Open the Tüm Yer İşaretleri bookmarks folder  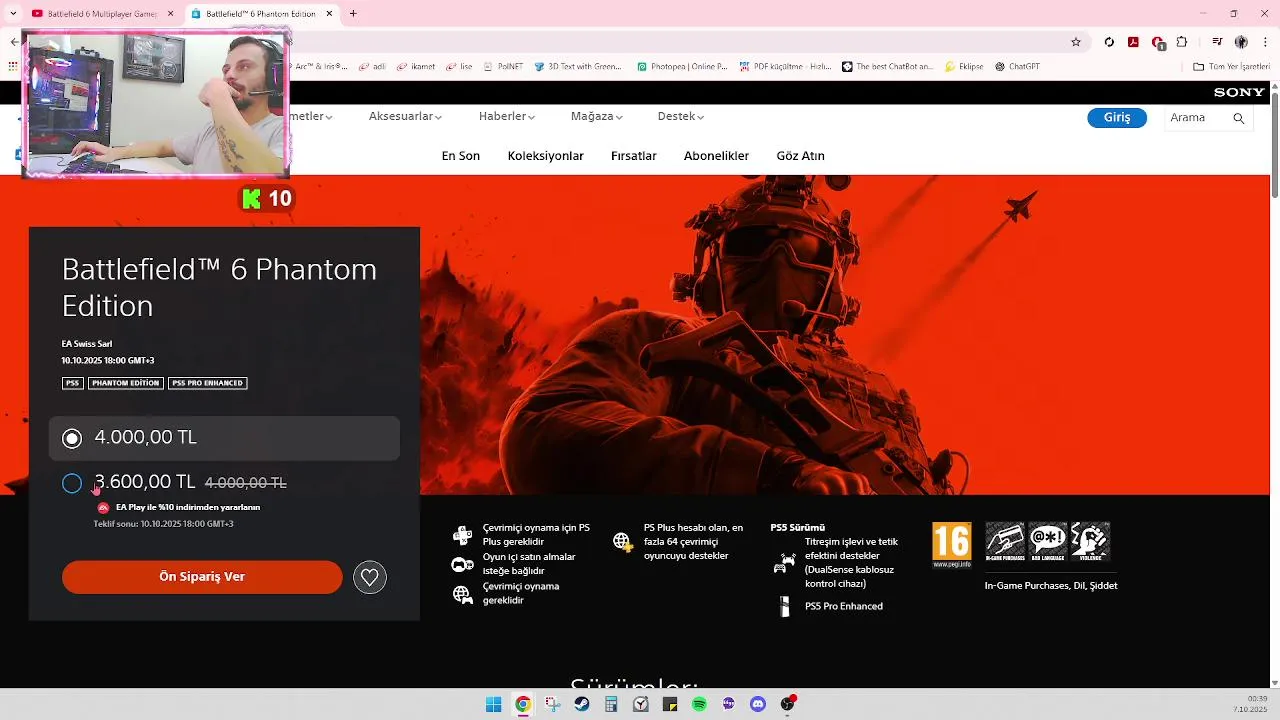1232,67
